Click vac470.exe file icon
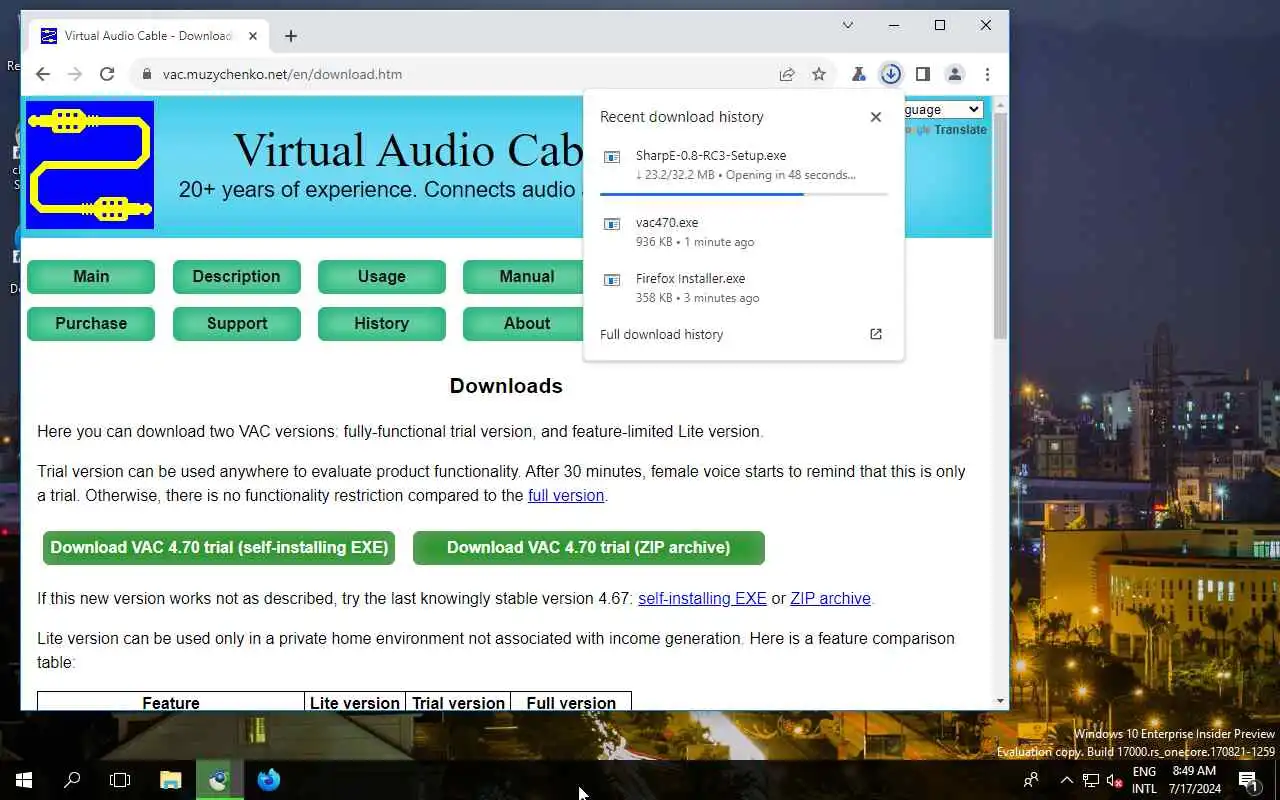1280x800 pixels. tap(613, 224)
